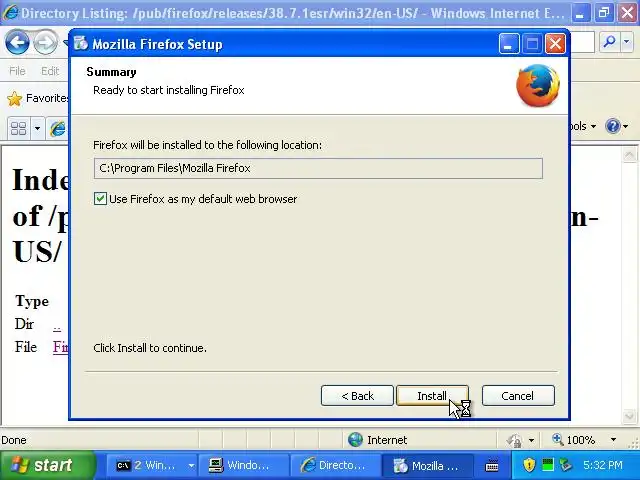640x480 pixels.
Task: Cancel the Firefox setup
Action: pos(518,396)
